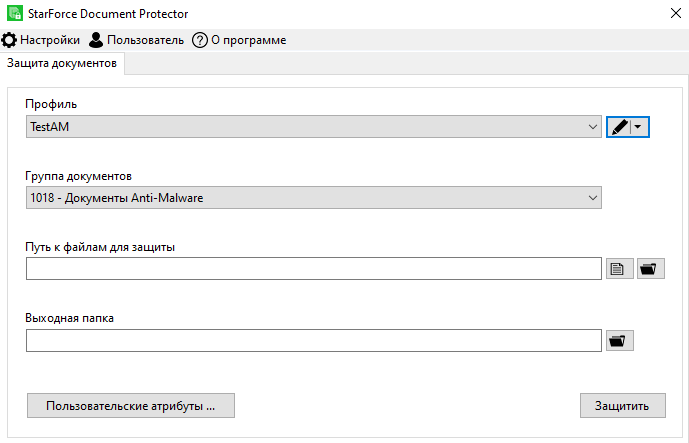Open the О программе menu label
The image size is (689, 443).
248,40
